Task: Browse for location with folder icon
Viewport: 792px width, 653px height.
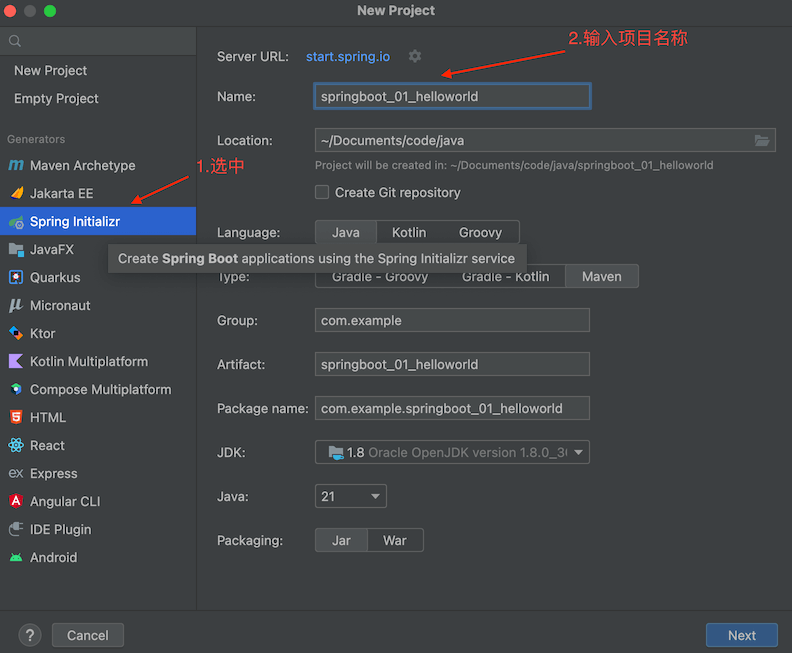Action: [762, 141]
